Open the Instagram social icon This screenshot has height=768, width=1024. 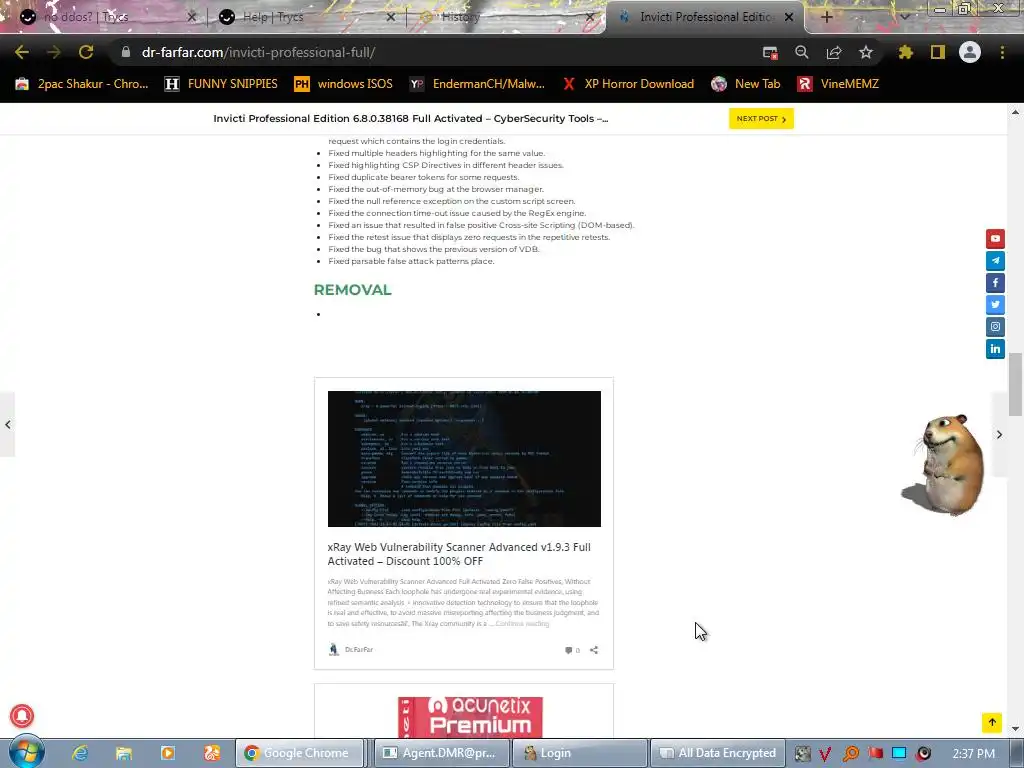coord(995,327)
